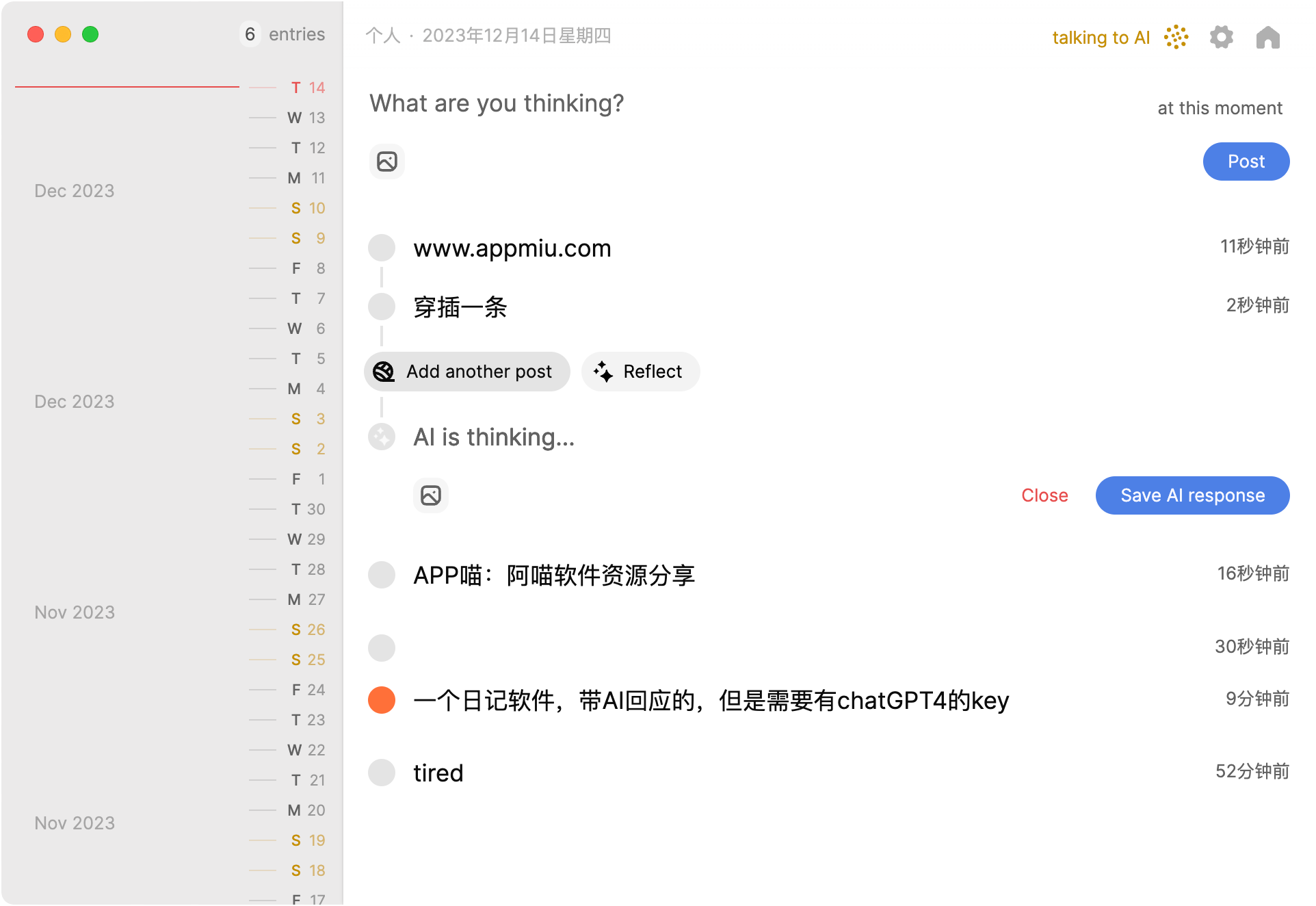The image size is (1316, 906).
Task: Save the AI response
Action: (1192, 495)
